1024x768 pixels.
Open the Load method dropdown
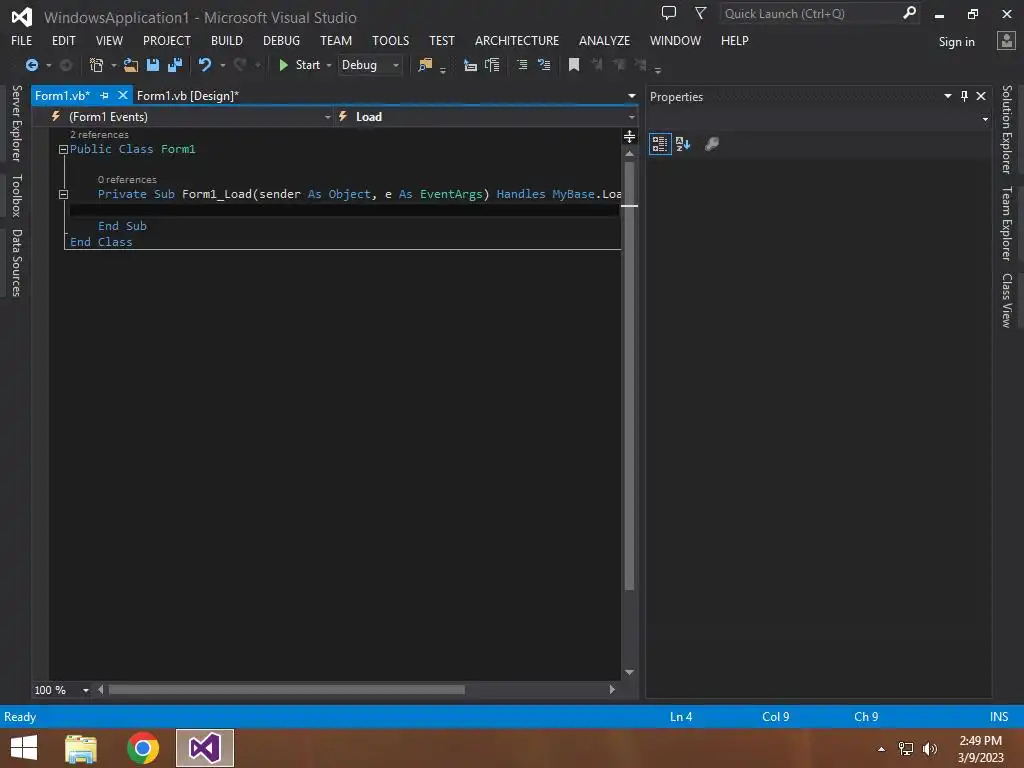point(487,117)
